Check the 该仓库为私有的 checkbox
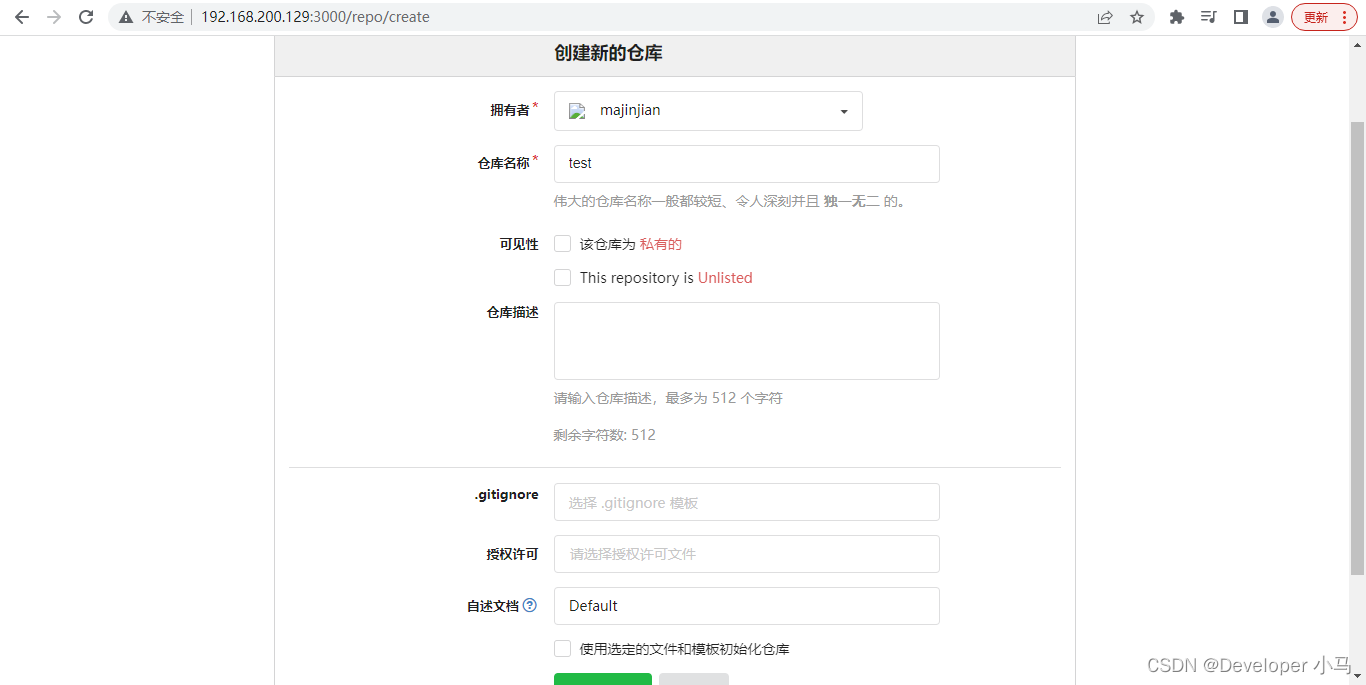The height and width of the screenshot is (685, 1366). (x=563, y=244)
